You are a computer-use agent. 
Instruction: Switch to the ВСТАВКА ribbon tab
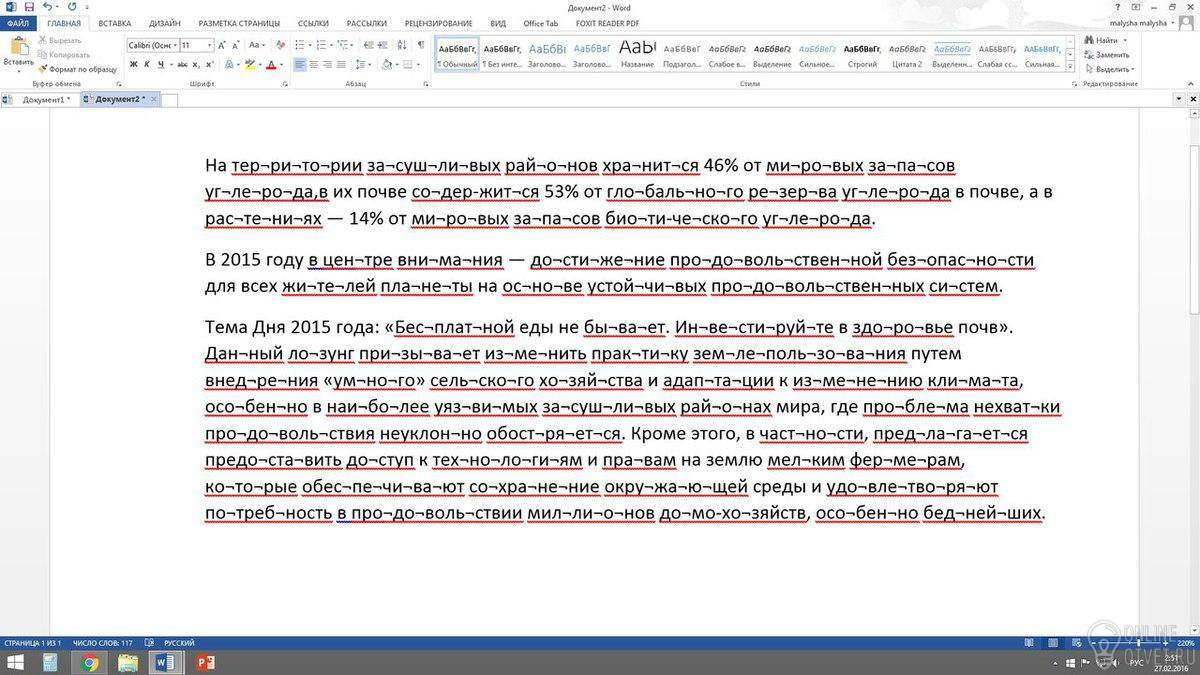click(x=114, y=22)
